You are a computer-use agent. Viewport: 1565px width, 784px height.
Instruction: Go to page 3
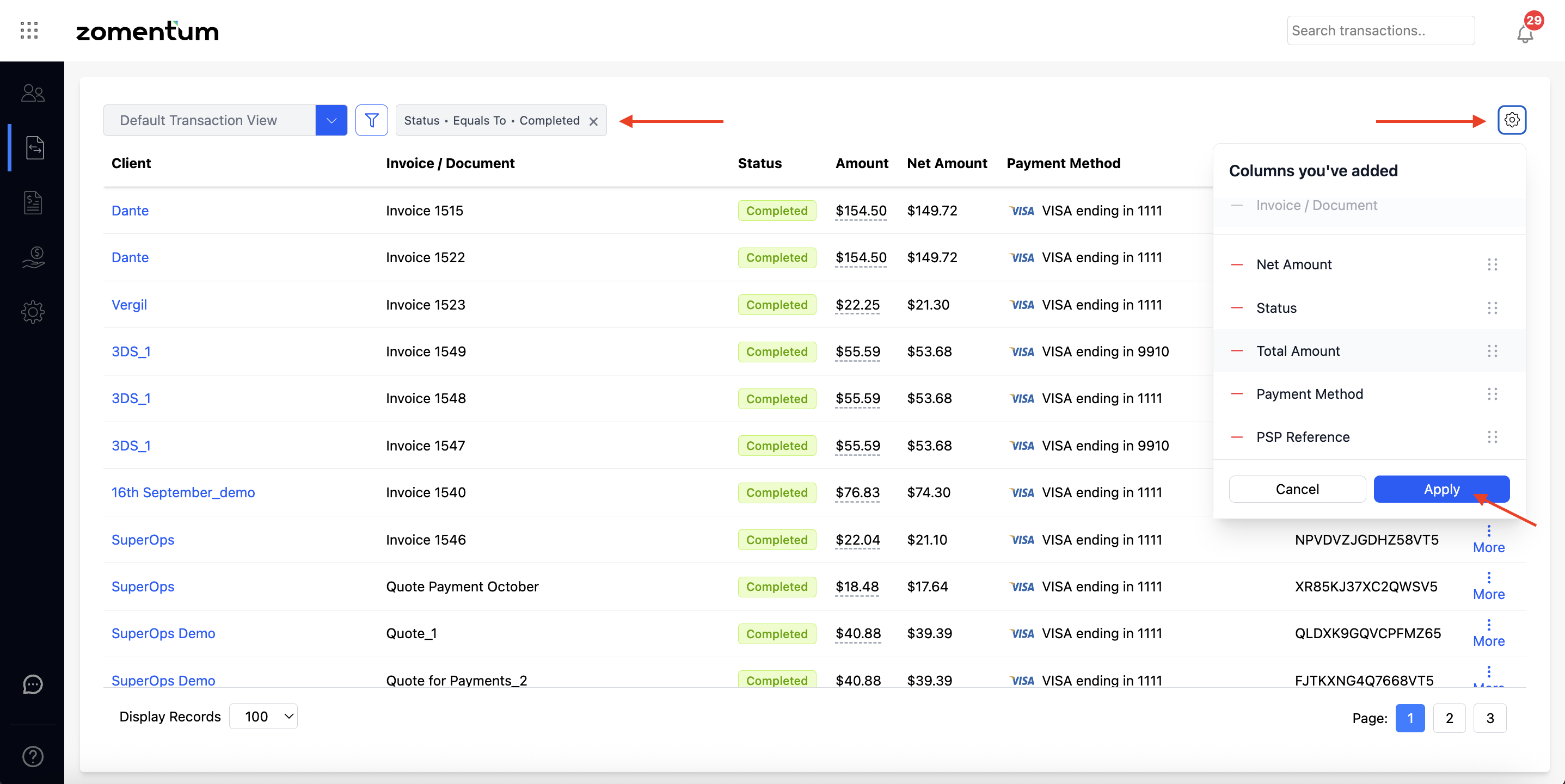point(1490,718)
